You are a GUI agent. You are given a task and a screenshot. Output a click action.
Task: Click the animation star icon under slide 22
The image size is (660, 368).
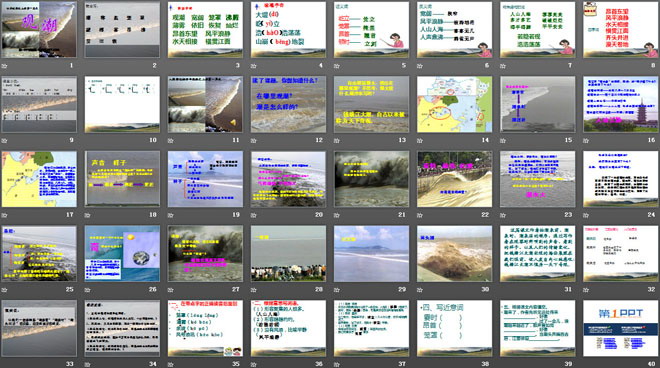[420, 215]
